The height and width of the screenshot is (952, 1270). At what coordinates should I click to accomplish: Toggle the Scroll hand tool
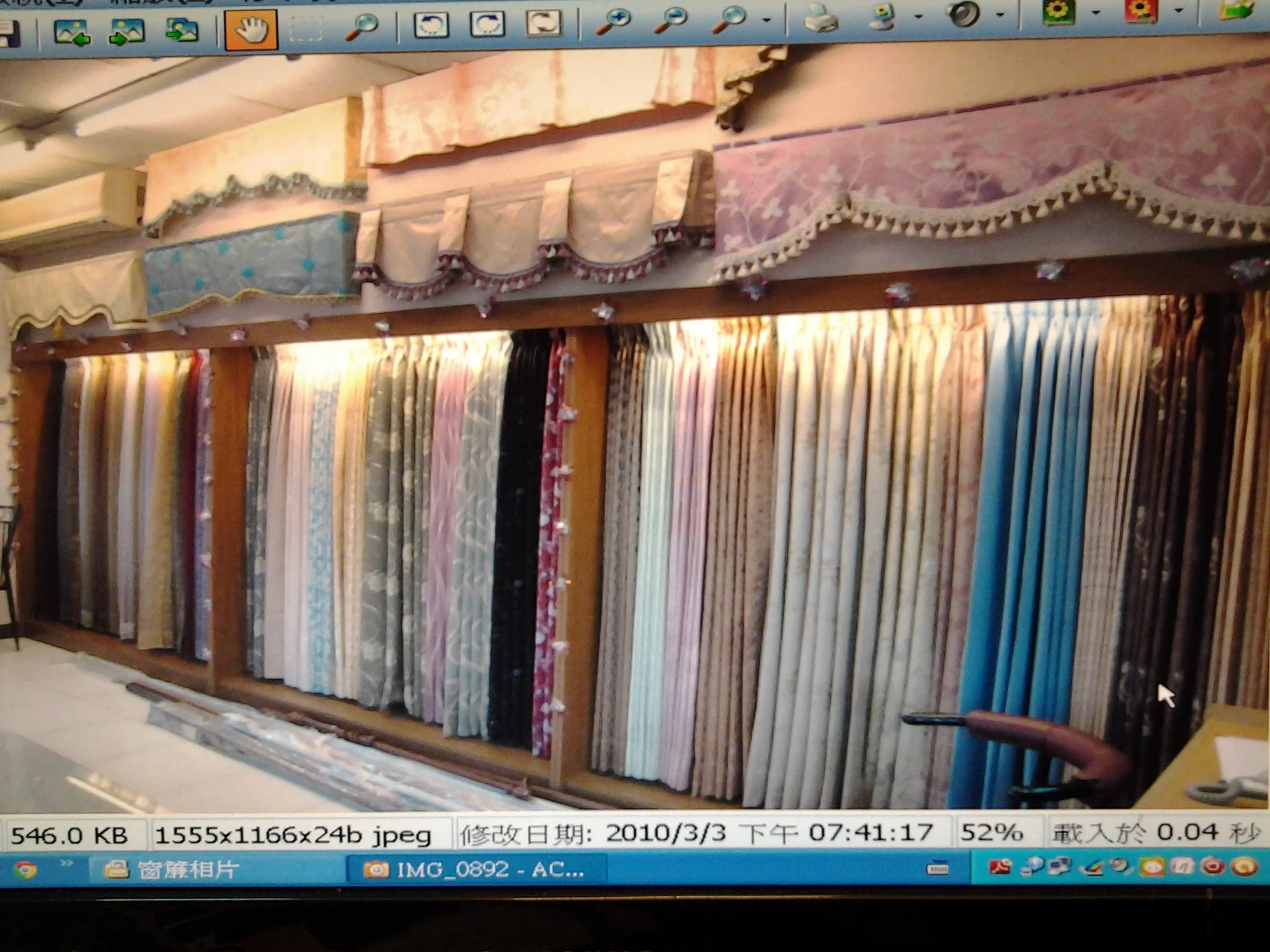click(x=250, y=29)
